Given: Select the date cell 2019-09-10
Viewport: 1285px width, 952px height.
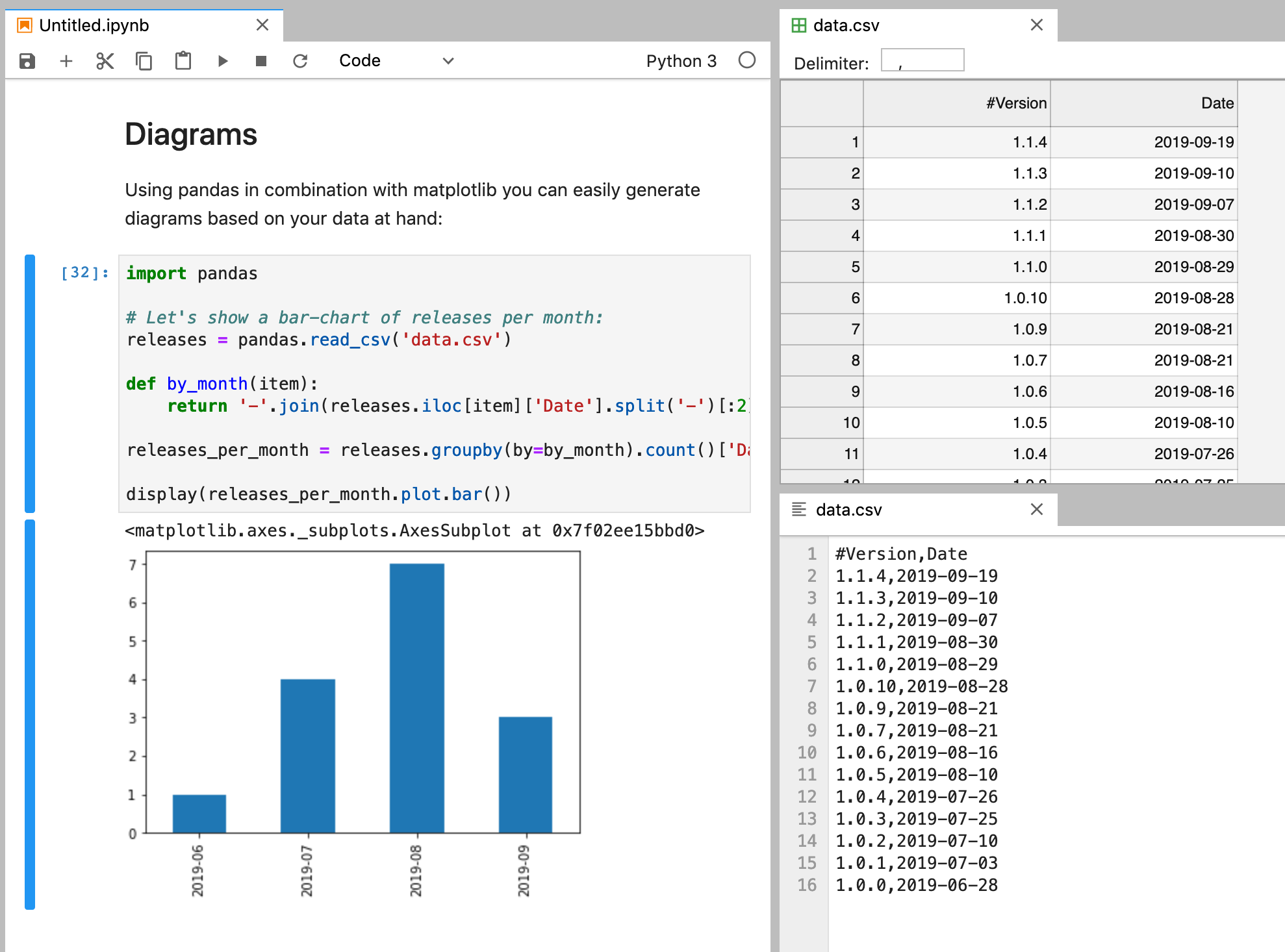Looking at the screenshot, I should click(1144, 173).
